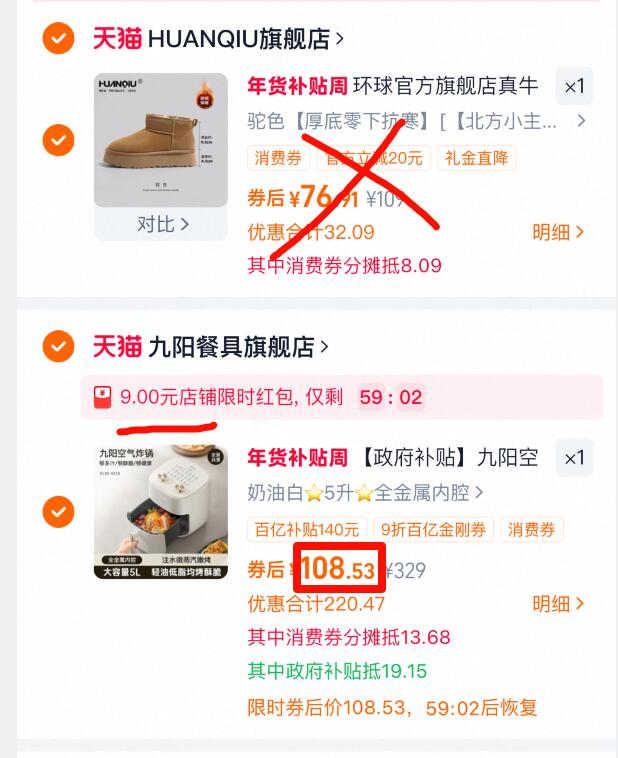Click the 天猫 logo beside HUANQIU
This screenshot has width=618, height=758.
coord(117,39)
